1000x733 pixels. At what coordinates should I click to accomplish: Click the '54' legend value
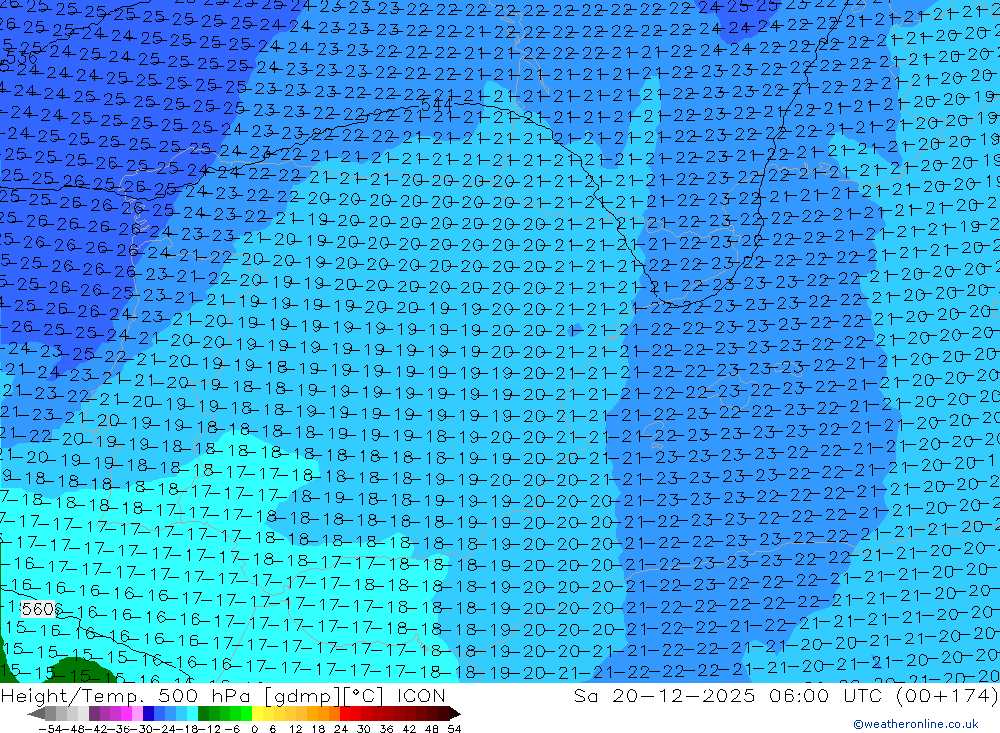[x=454, y=728]
